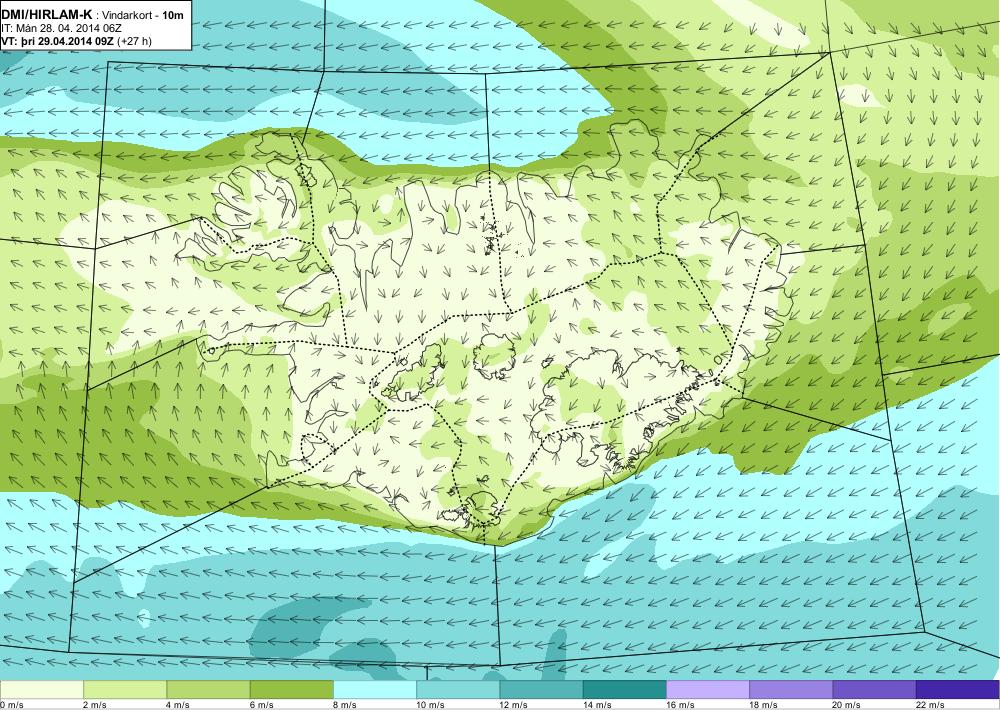Select the "20 m/s" legend label

(848, 705)
